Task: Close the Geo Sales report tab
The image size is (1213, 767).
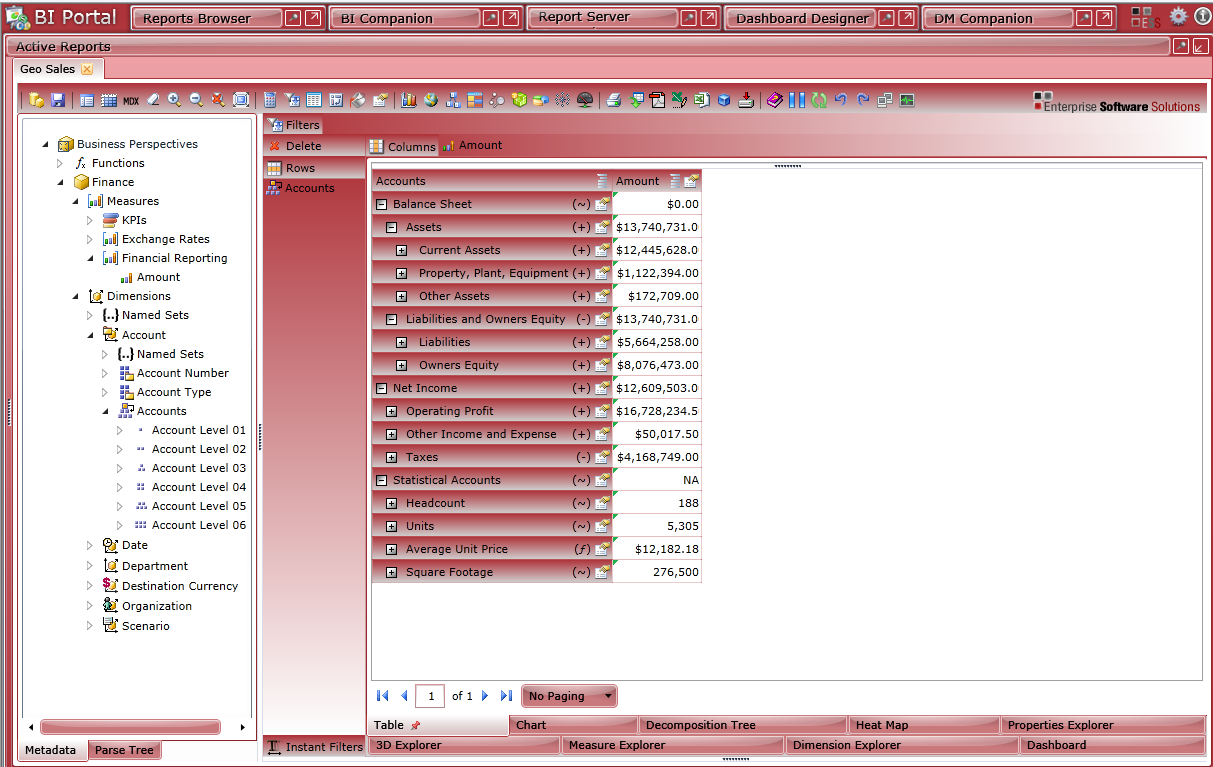Action: 87,69
